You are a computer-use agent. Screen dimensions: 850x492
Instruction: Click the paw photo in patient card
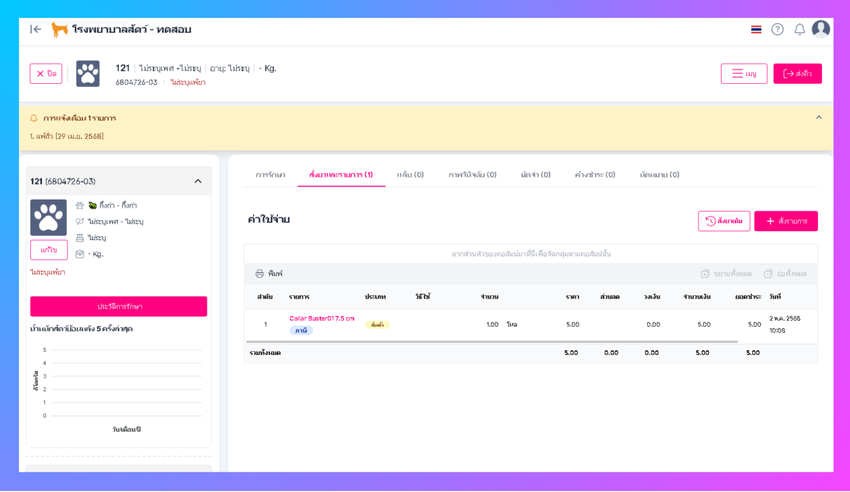pos(49,217)
